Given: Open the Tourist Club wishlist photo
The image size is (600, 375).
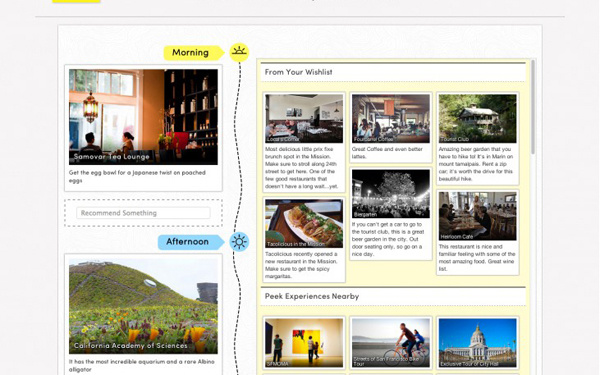Looking at the screenshot, I should tap(478, 119).
